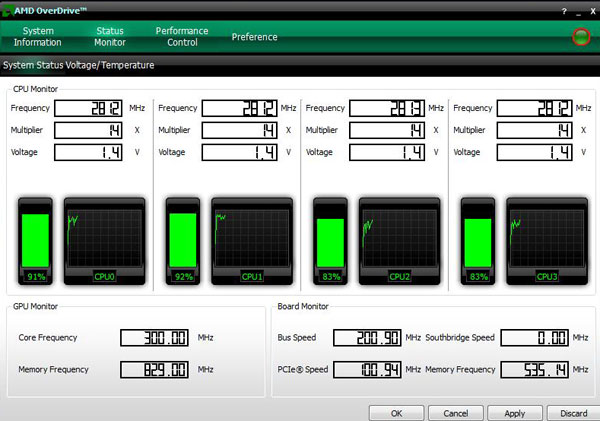Open the System Information tab
Screen dimensions: 600x421
[38, 36]
